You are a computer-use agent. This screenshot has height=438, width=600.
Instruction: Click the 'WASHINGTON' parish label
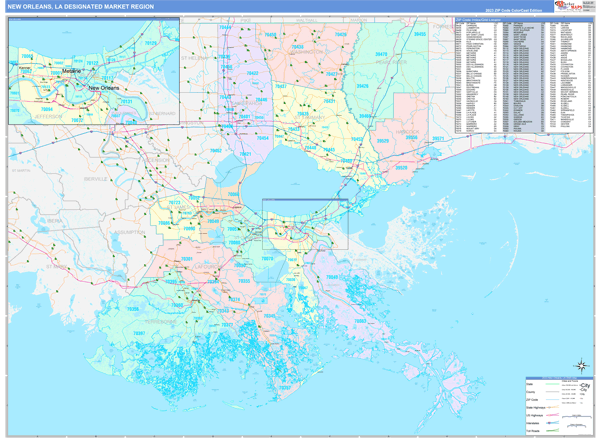(307, 51)
